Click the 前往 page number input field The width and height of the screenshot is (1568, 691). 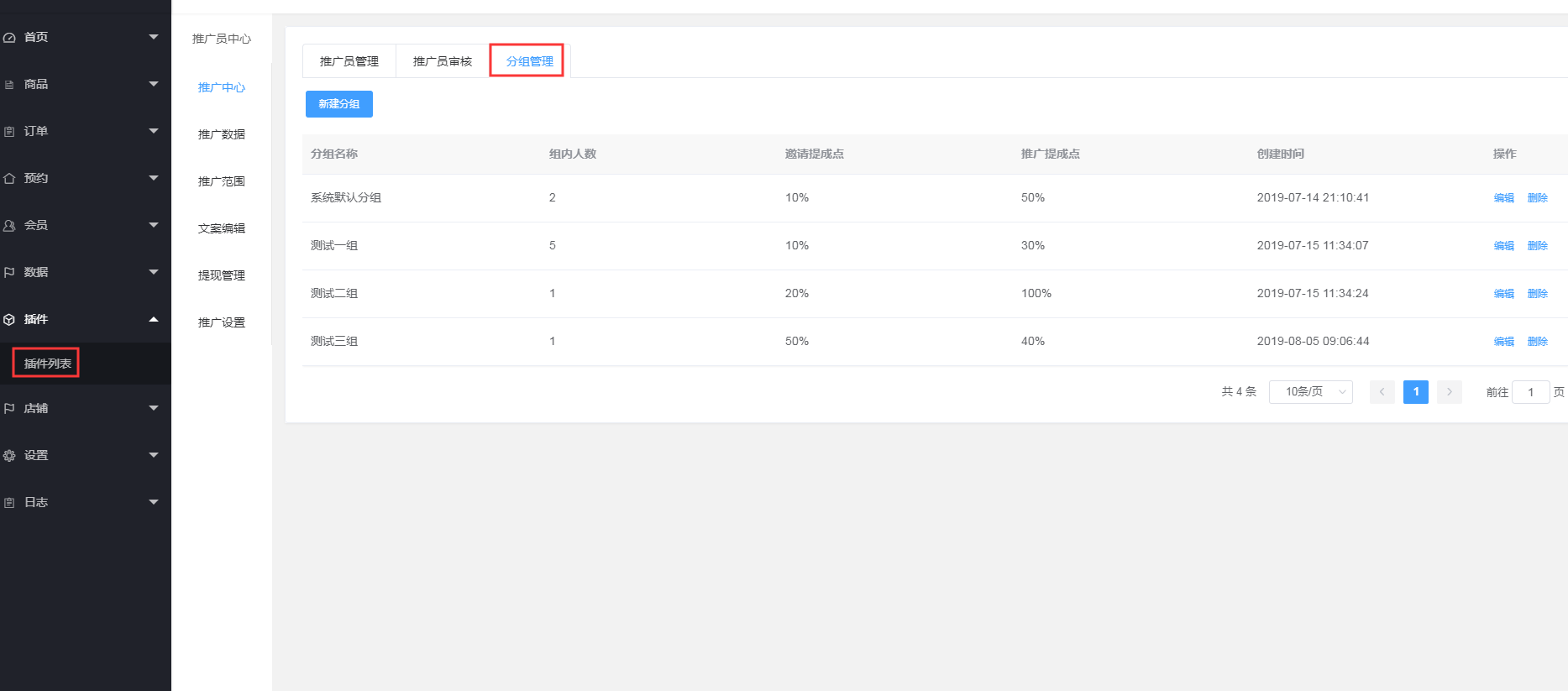1530,392
